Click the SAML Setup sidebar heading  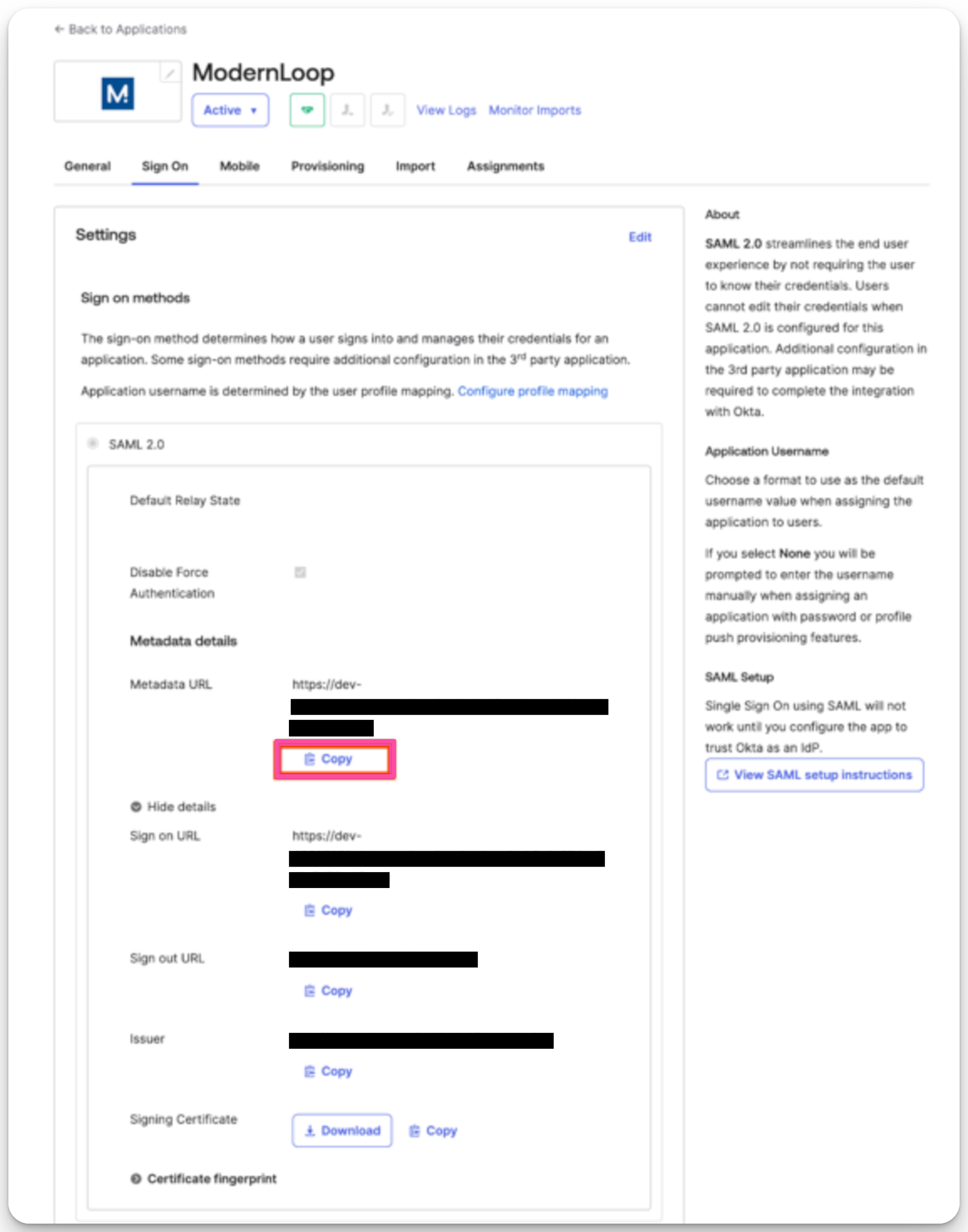[x=739, y=677]
